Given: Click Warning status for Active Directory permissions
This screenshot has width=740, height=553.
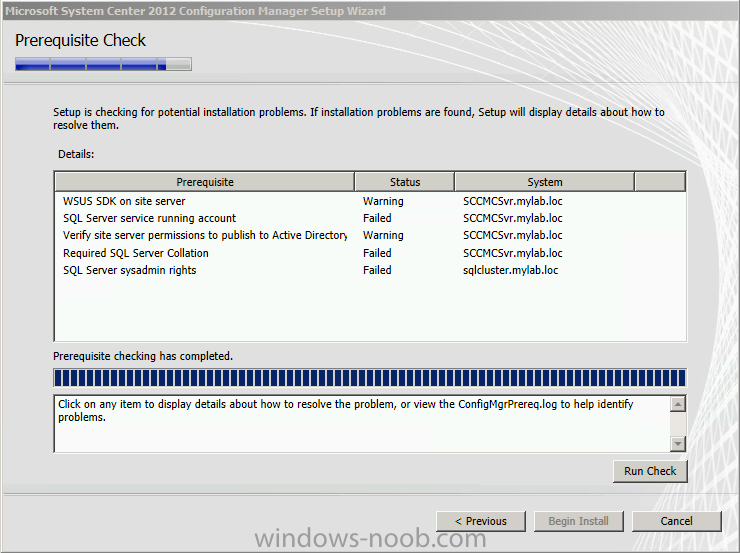Looking at the screenshot, I should (383, 235).
